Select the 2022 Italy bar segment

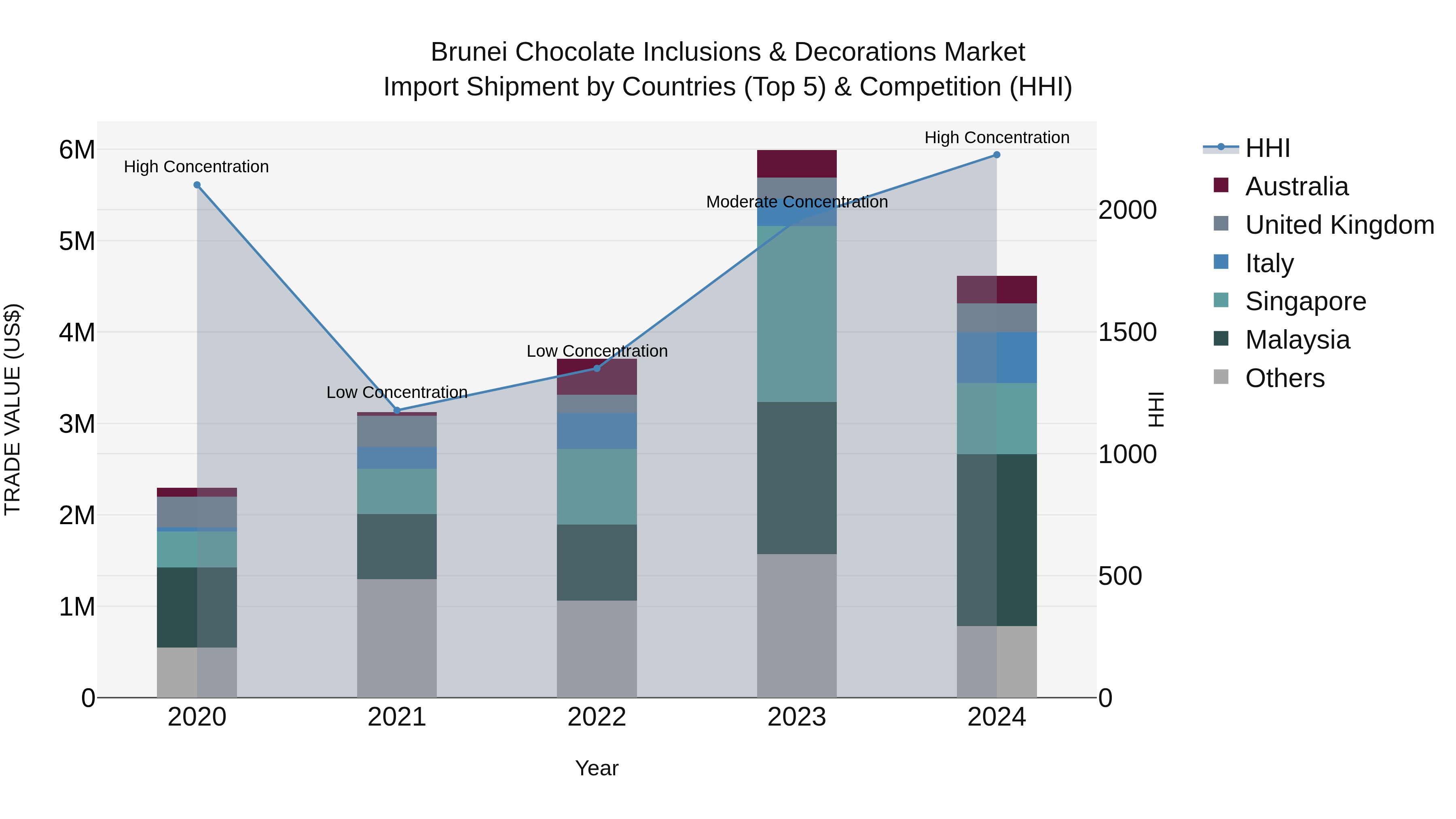coord(597,431)
